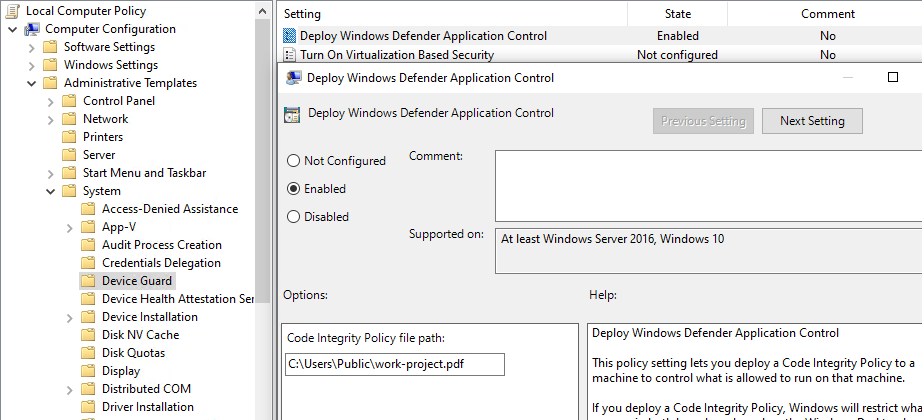
Task: Click the Local Computer Policy scroll icon
Action: (x=12, y=11)
